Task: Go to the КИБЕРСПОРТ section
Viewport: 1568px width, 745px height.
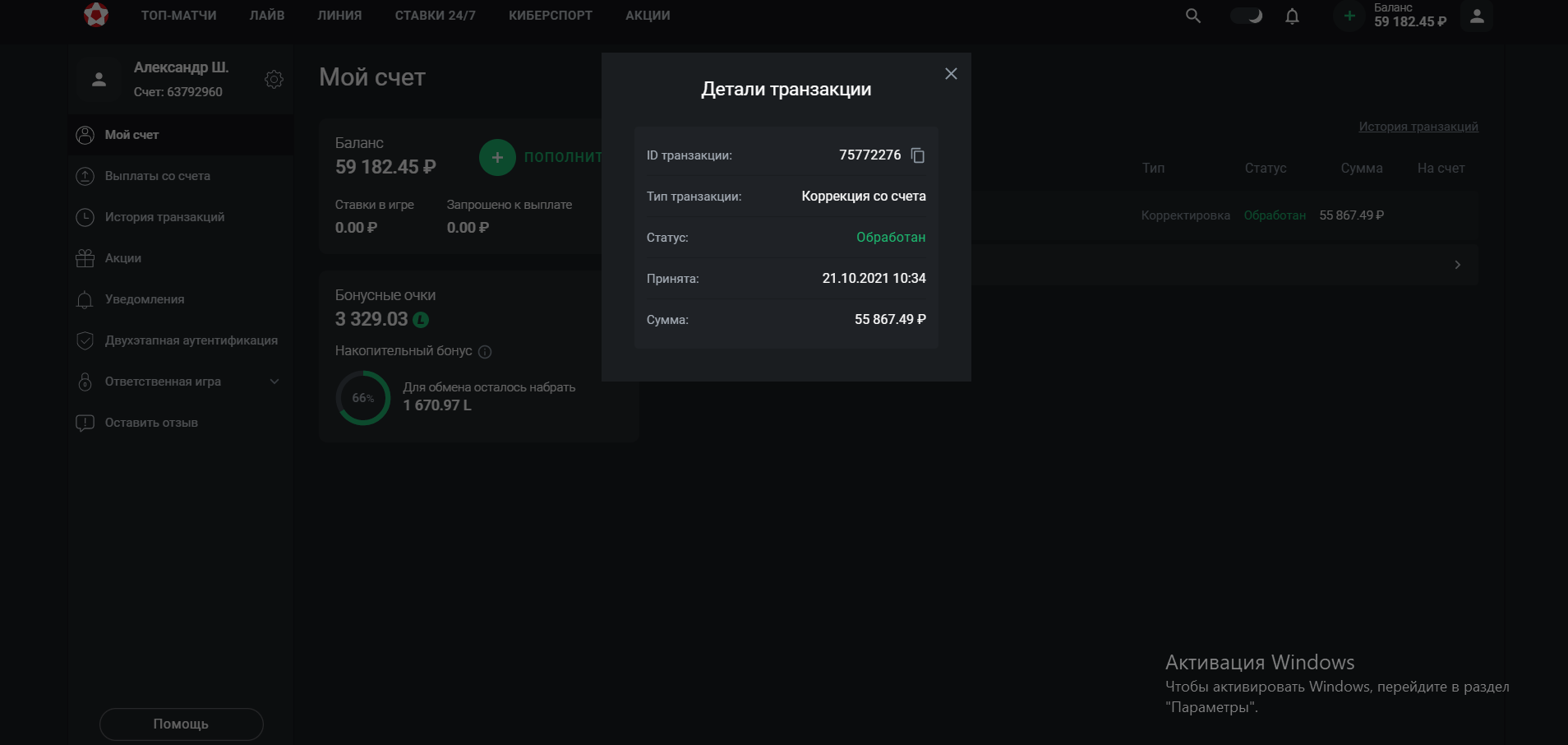Action: tap(550, 16)
